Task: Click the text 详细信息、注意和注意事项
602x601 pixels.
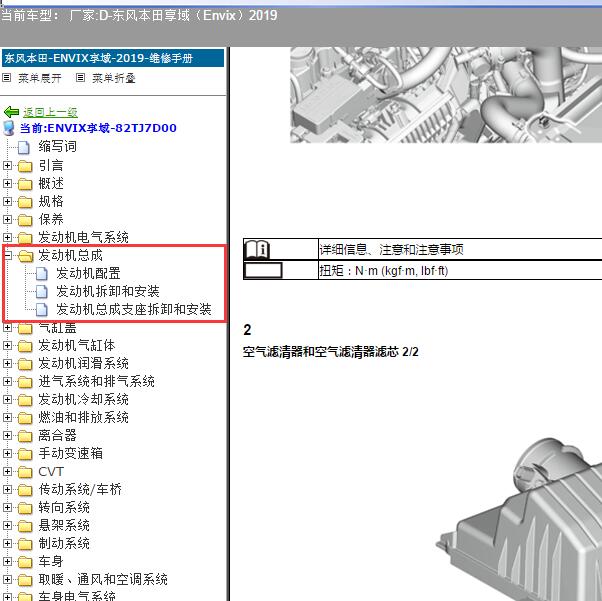Action: [392, 250]
